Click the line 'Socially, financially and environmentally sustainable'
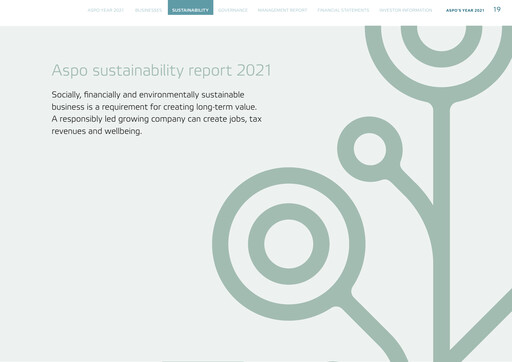 click(x=148, y=95)
